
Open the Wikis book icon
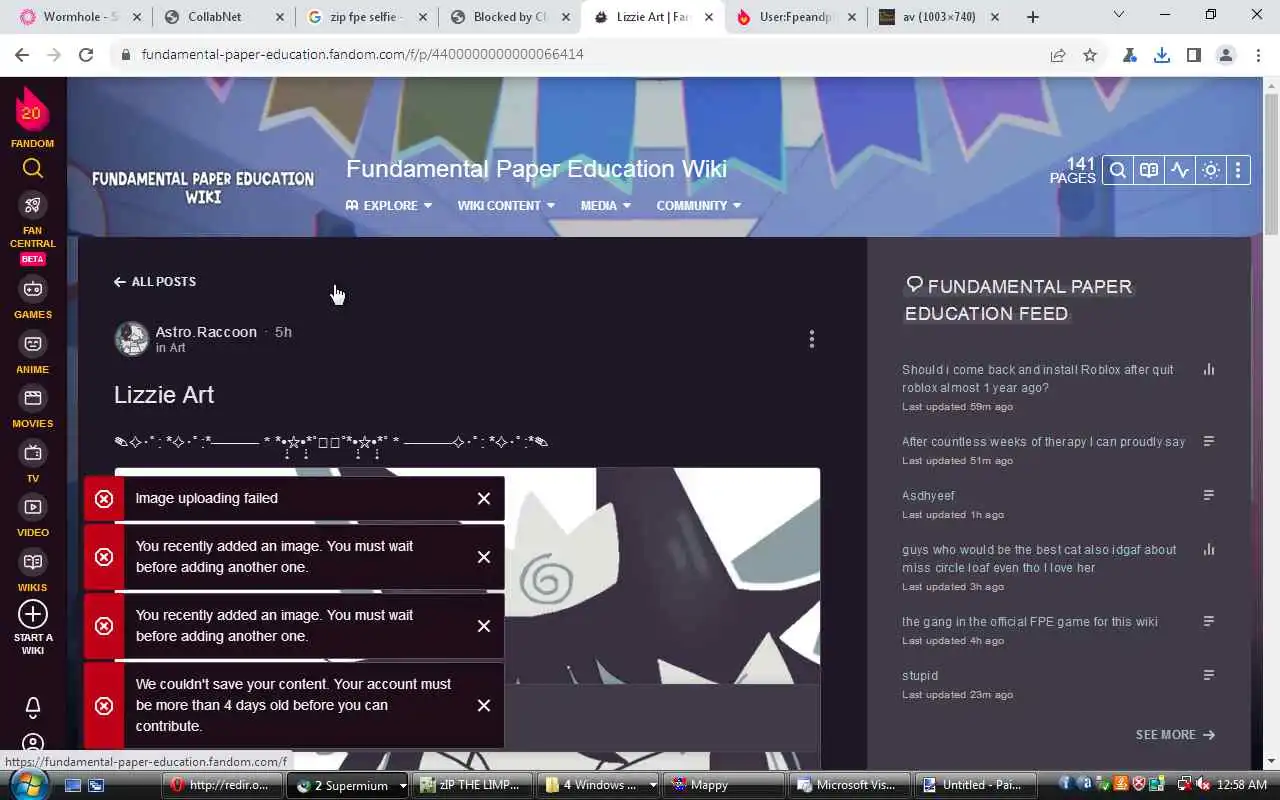point(33,562)
